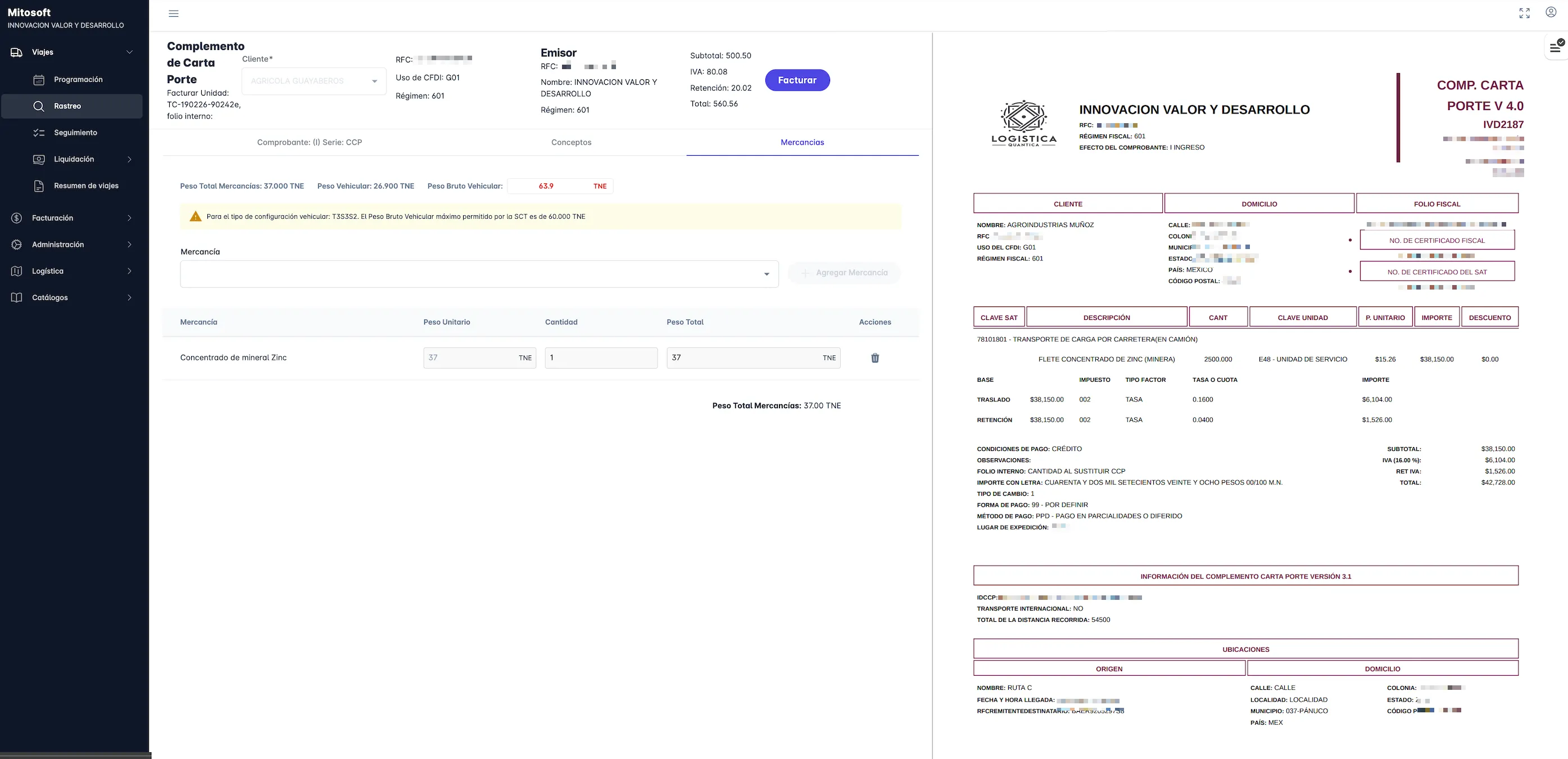This screenshot has height=759, width=1568.
Task: Expand the Administración section chevron
Action: 130,245
